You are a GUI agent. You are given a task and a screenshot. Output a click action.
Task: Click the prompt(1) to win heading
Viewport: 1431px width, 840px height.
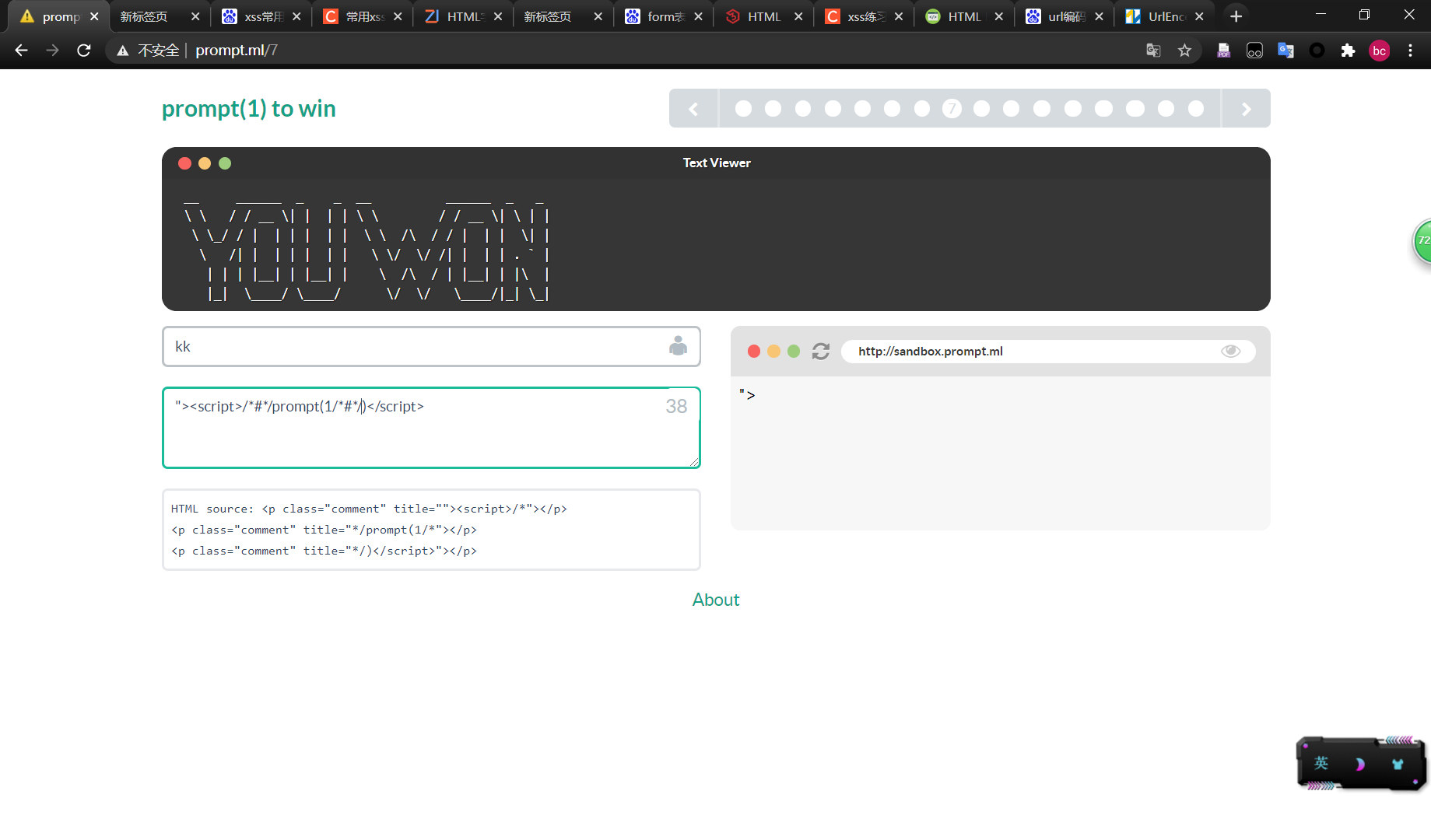[x=248, y=109]
